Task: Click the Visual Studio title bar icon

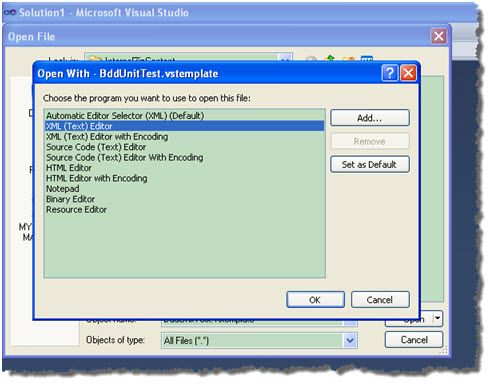Action: [x=10, y=12]
